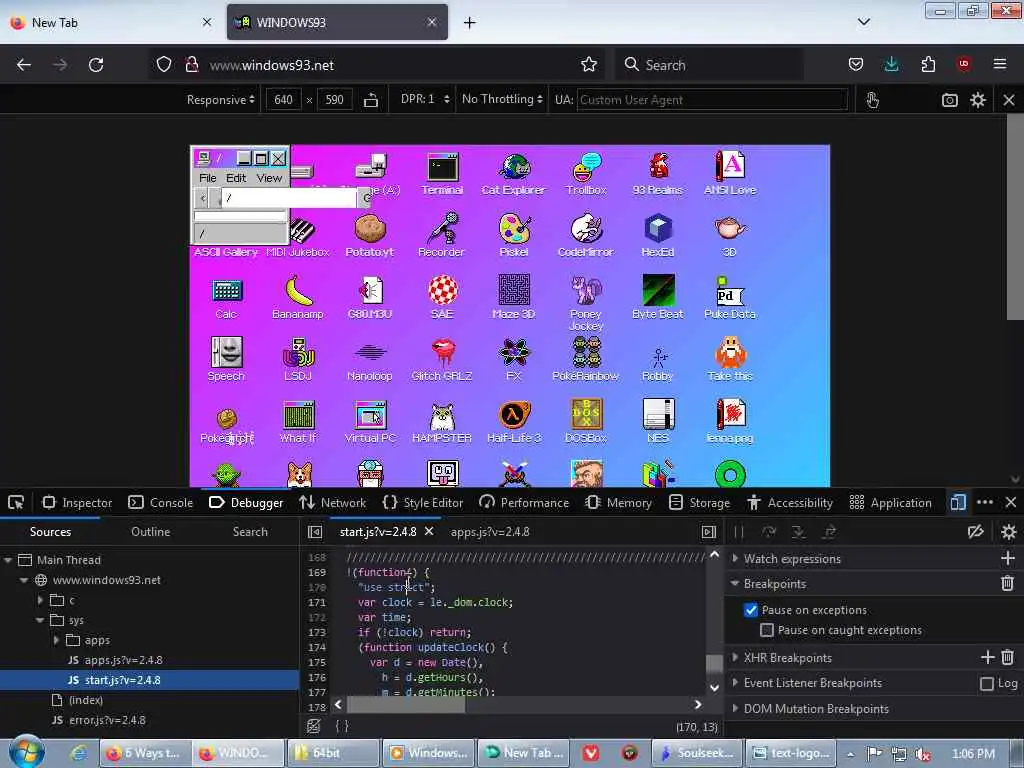The width and height of the screenshot is (1024, 768).
Task: Open the Style Editor tab
Action: point(423,502)
